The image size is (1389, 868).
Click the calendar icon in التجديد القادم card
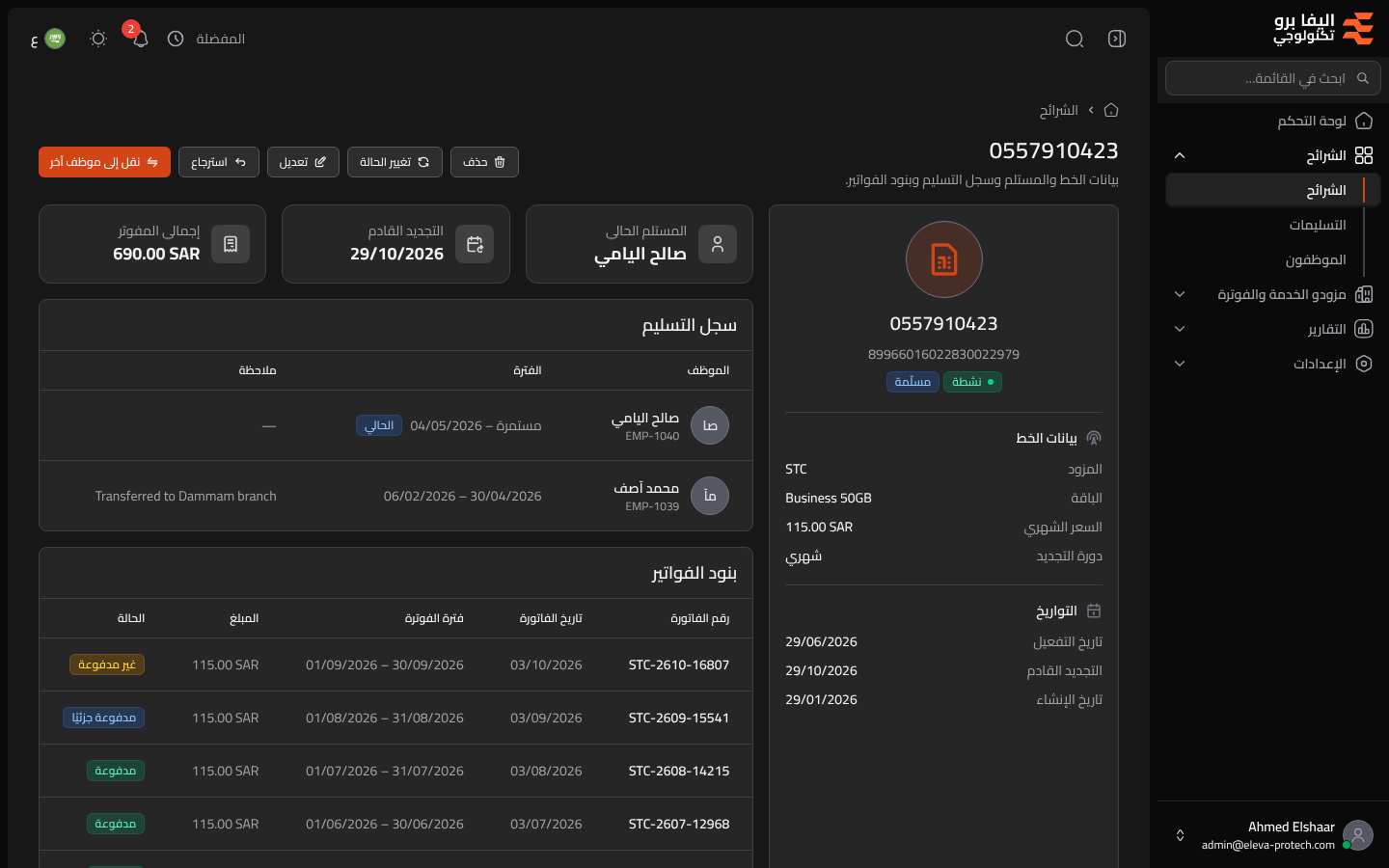(475, 244)
